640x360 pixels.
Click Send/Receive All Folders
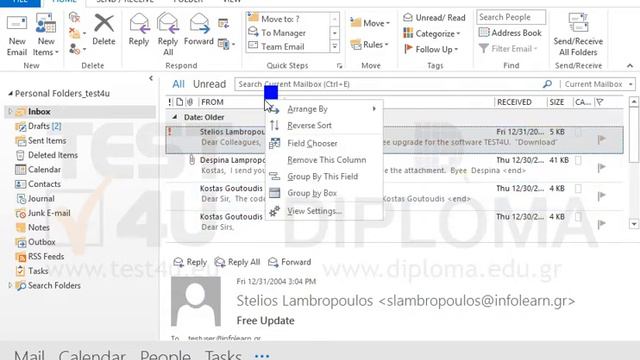578,35
